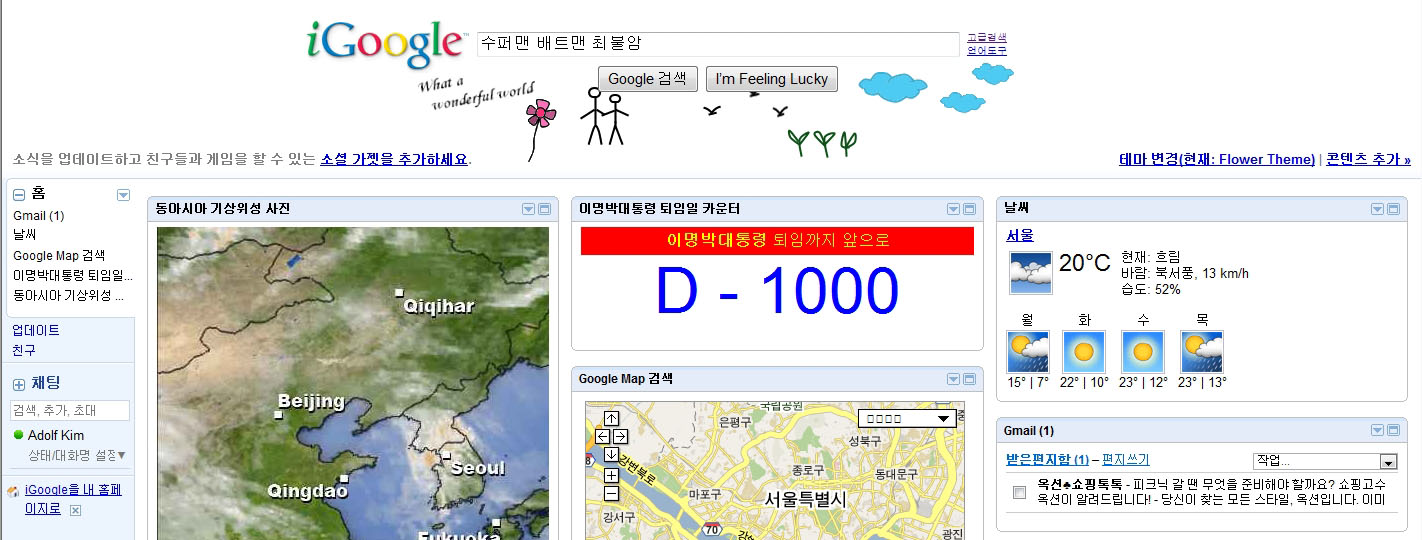The width and height of the screenshot is (1422, 540).
Task: Zoom in on the Google Map
Action: pos(612,475)
